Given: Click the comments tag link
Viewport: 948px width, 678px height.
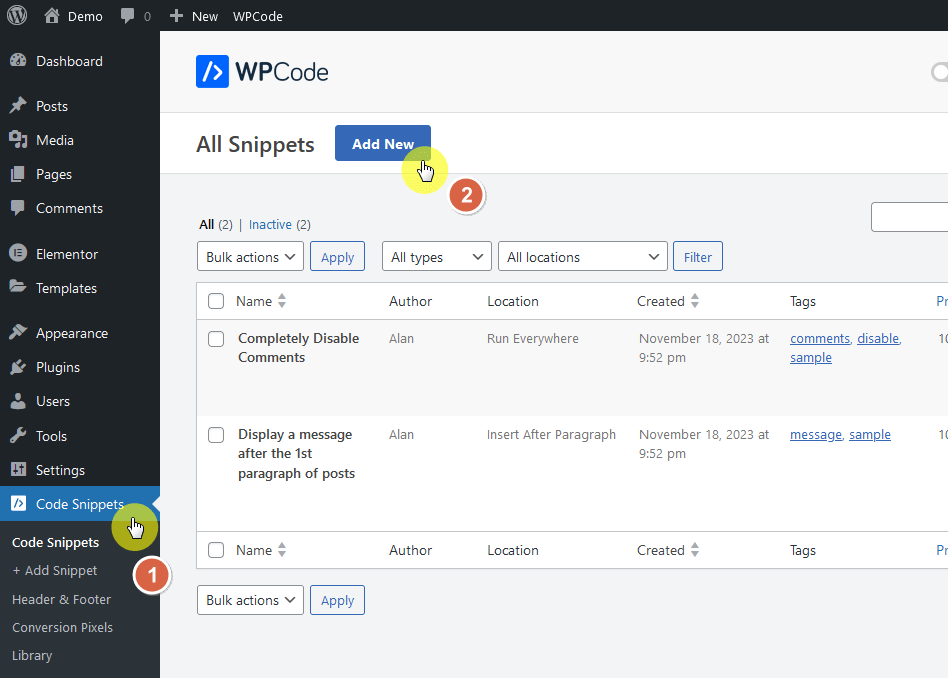Looking at the screenshot, I should pyautogui.click(x=820, y=339).
